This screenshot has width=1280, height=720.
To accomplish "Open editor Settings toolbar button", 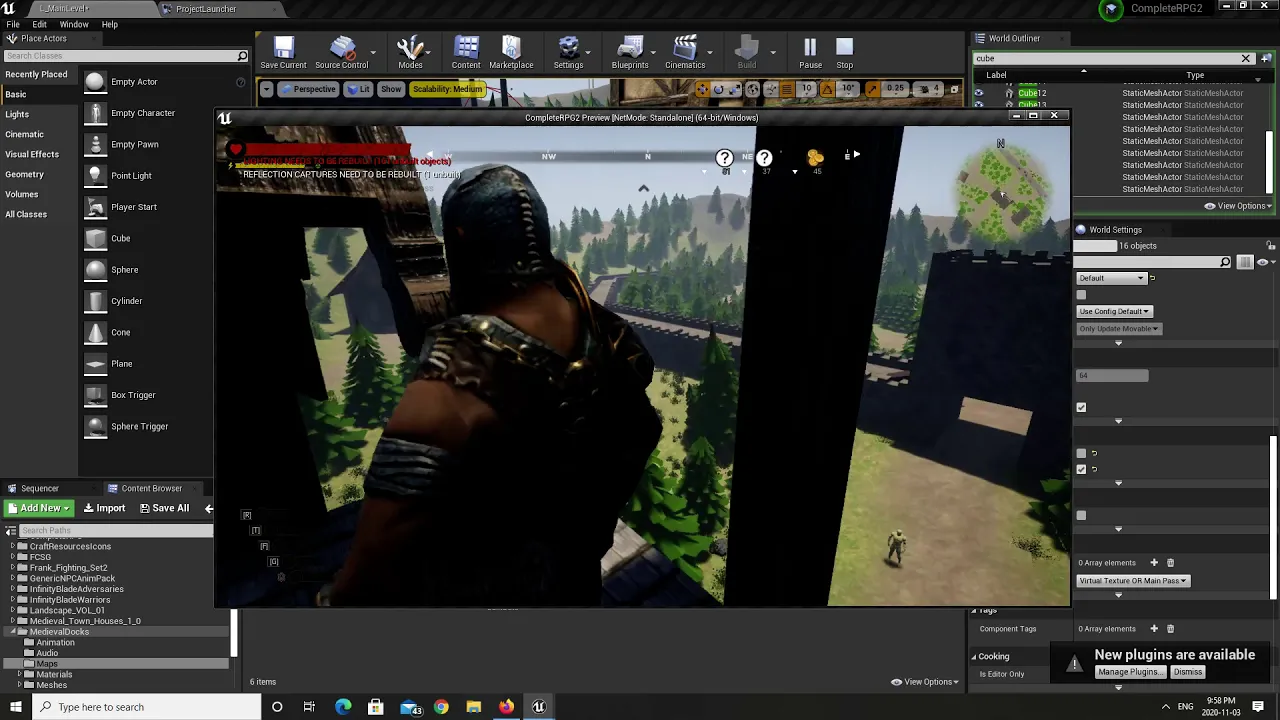I will pyautogui.click(x=568, y=52).
